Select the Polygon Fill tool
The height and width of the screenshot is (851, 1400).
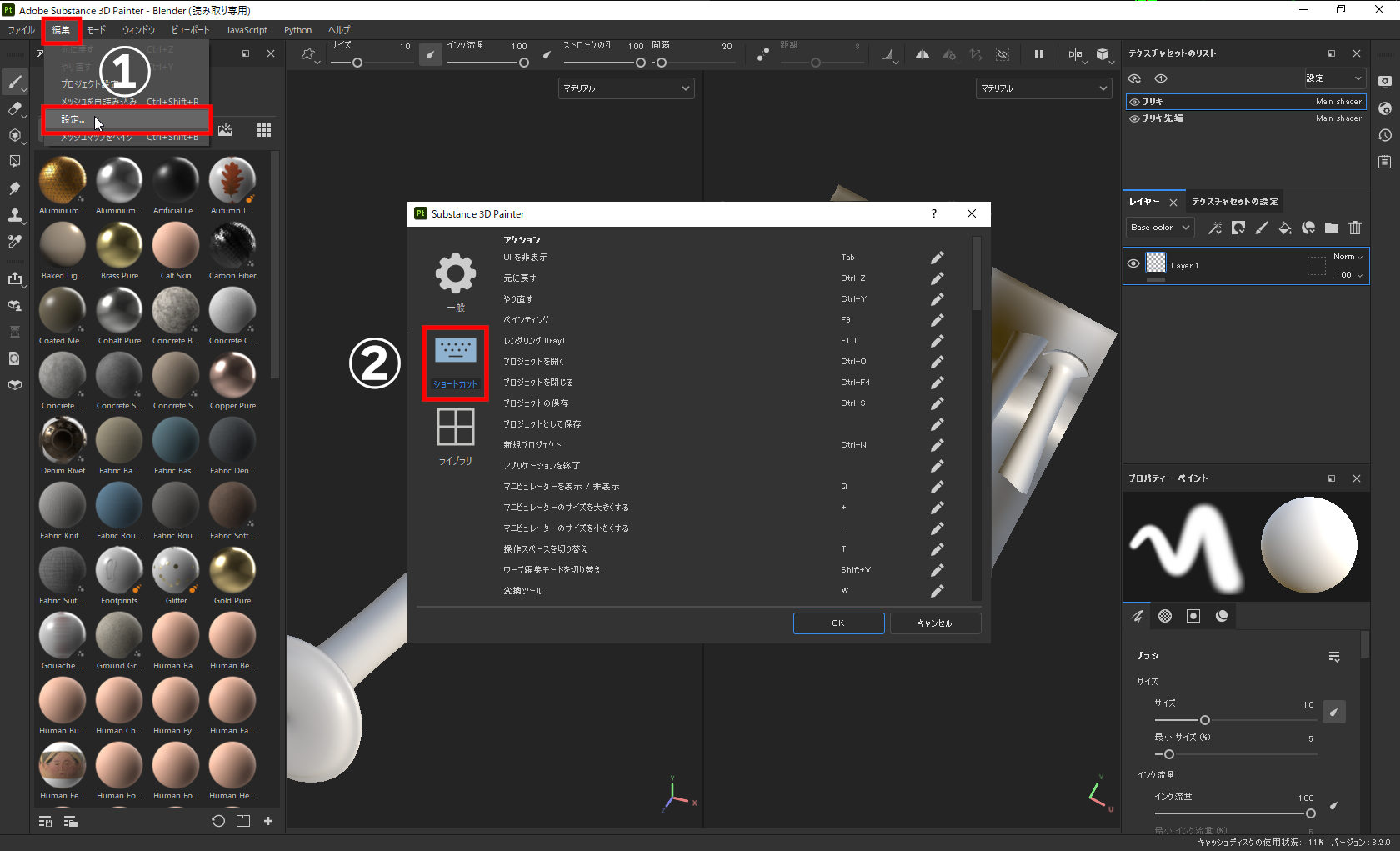[x=15, y=162]
